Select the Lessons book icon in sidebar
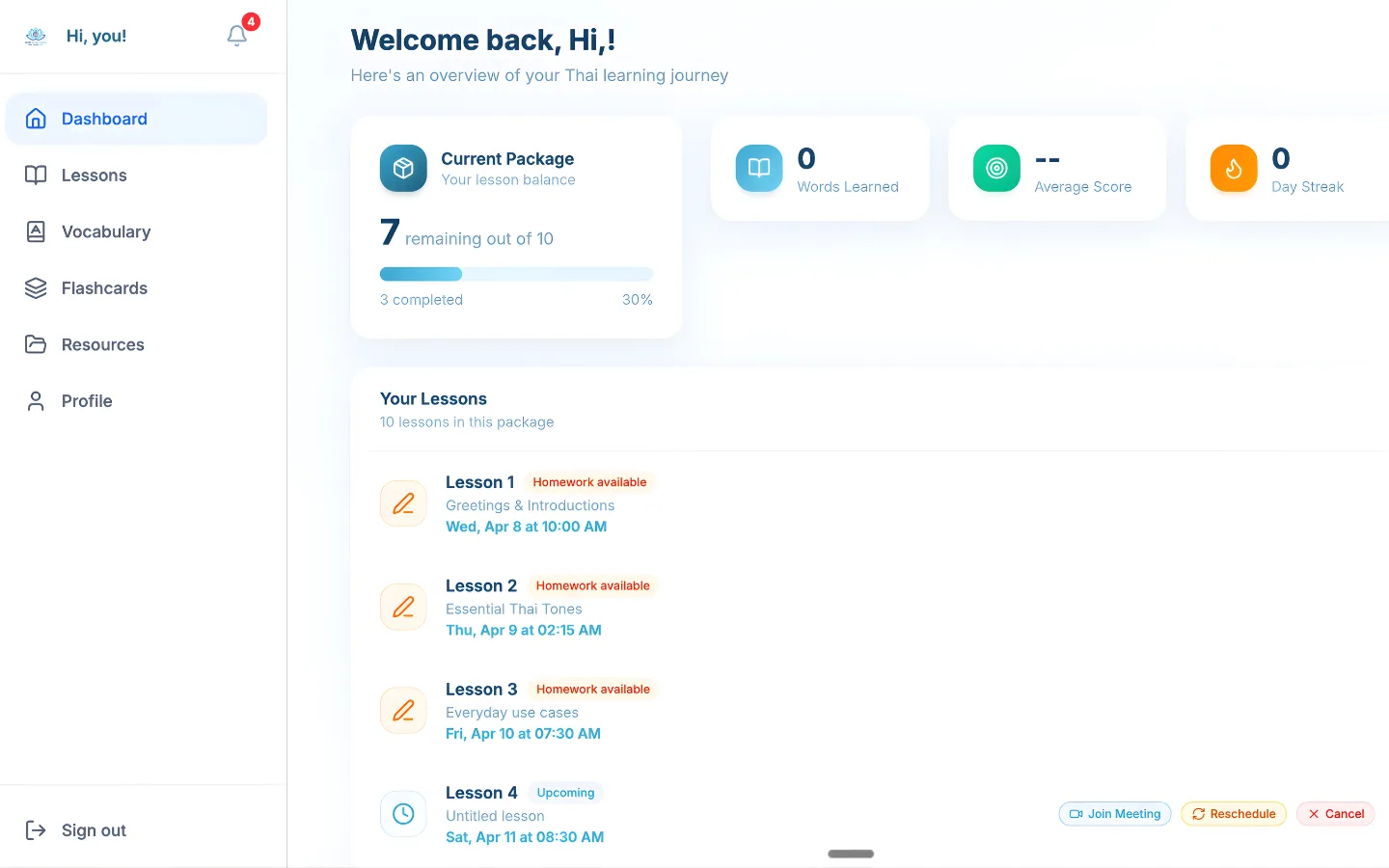1389x868 pixels. coord(35,175)
